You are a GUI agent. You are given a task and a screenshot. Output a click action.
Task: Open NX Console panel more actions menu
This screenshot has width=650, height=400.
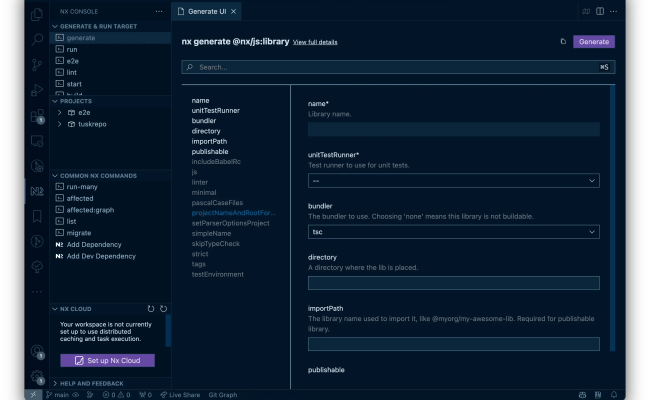(x=159, y=12)
